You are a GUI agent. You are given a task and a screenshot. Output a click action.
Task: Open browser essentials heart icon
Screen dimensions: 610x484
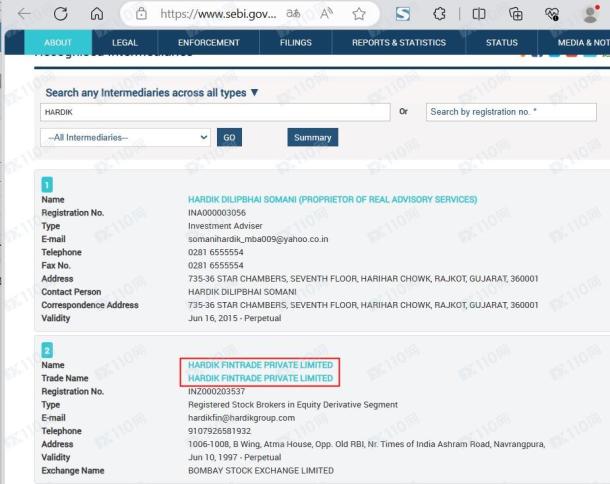(552, 15)
